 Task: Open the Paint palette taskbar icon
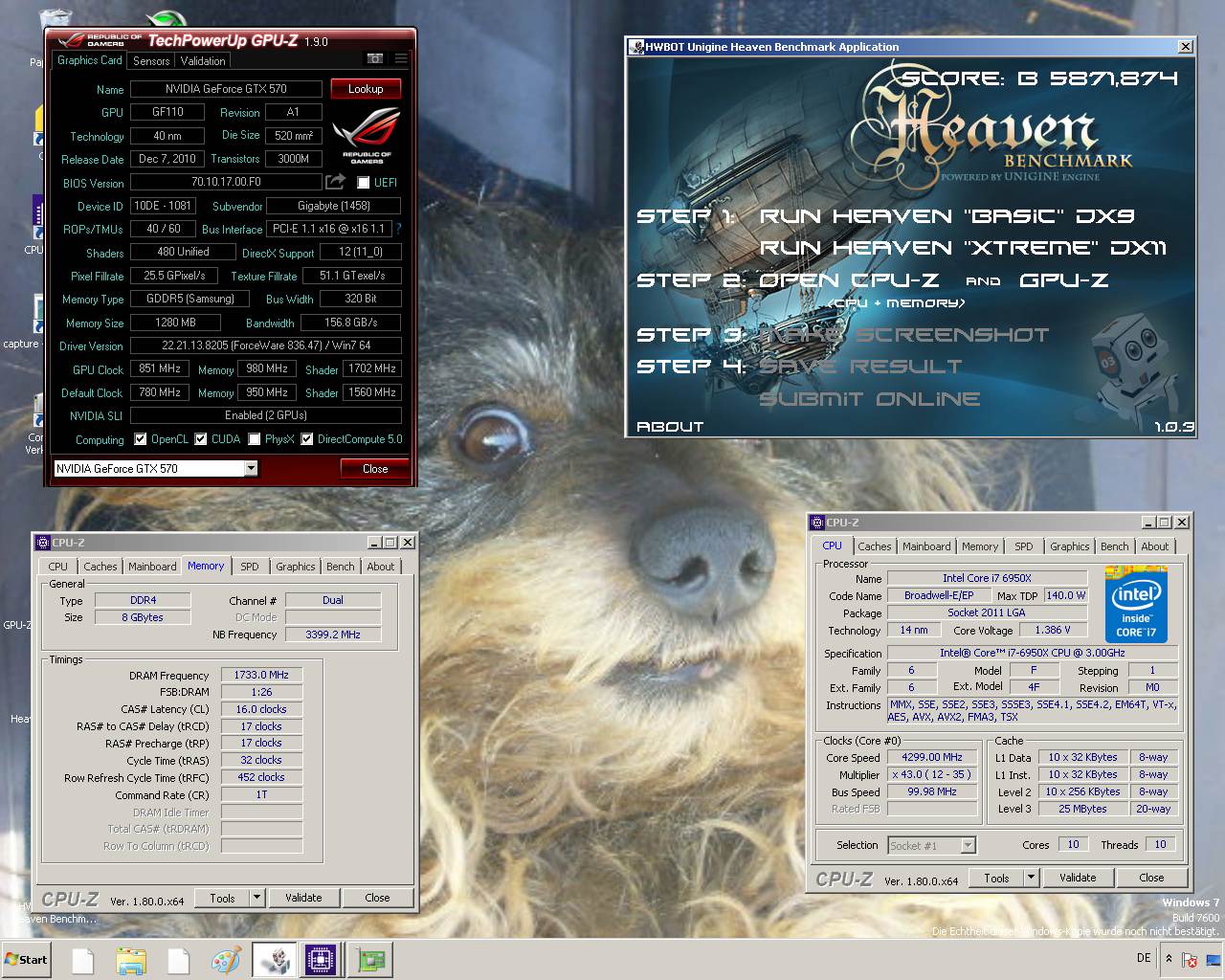point(227,960)
